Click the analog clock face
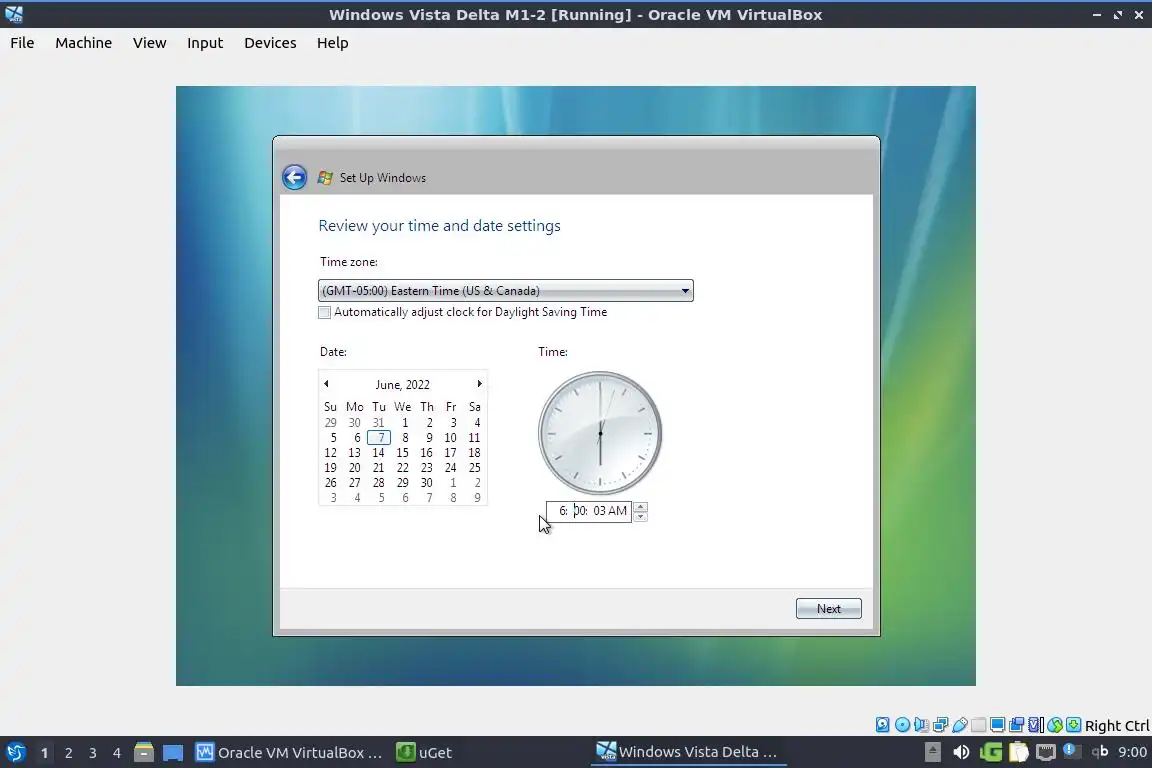This screenshot has height=768, width=1152. coord(600,433)
